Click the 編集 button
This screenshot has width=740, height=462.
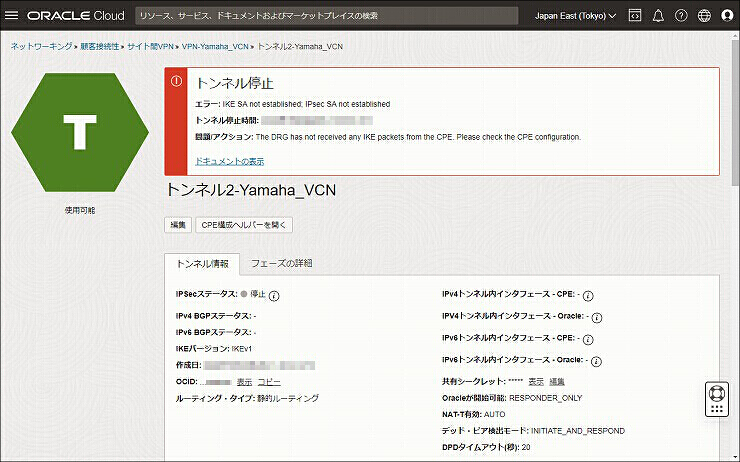[x=178, y=225]
